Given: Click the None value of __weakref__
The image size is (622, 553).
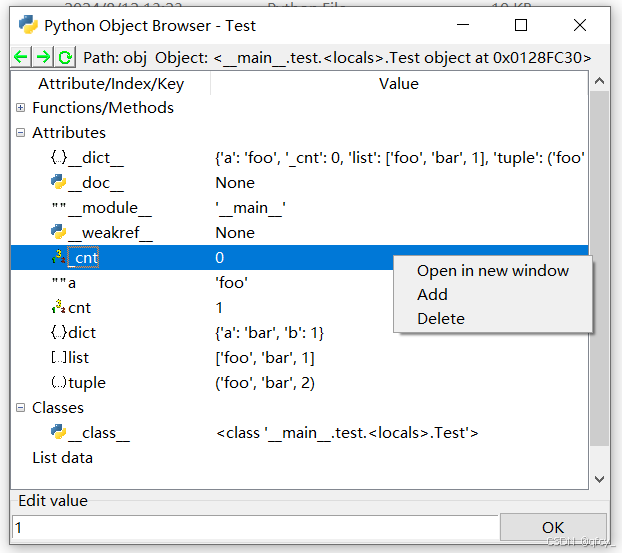Looking at the screenshot, I should point(235,233).
